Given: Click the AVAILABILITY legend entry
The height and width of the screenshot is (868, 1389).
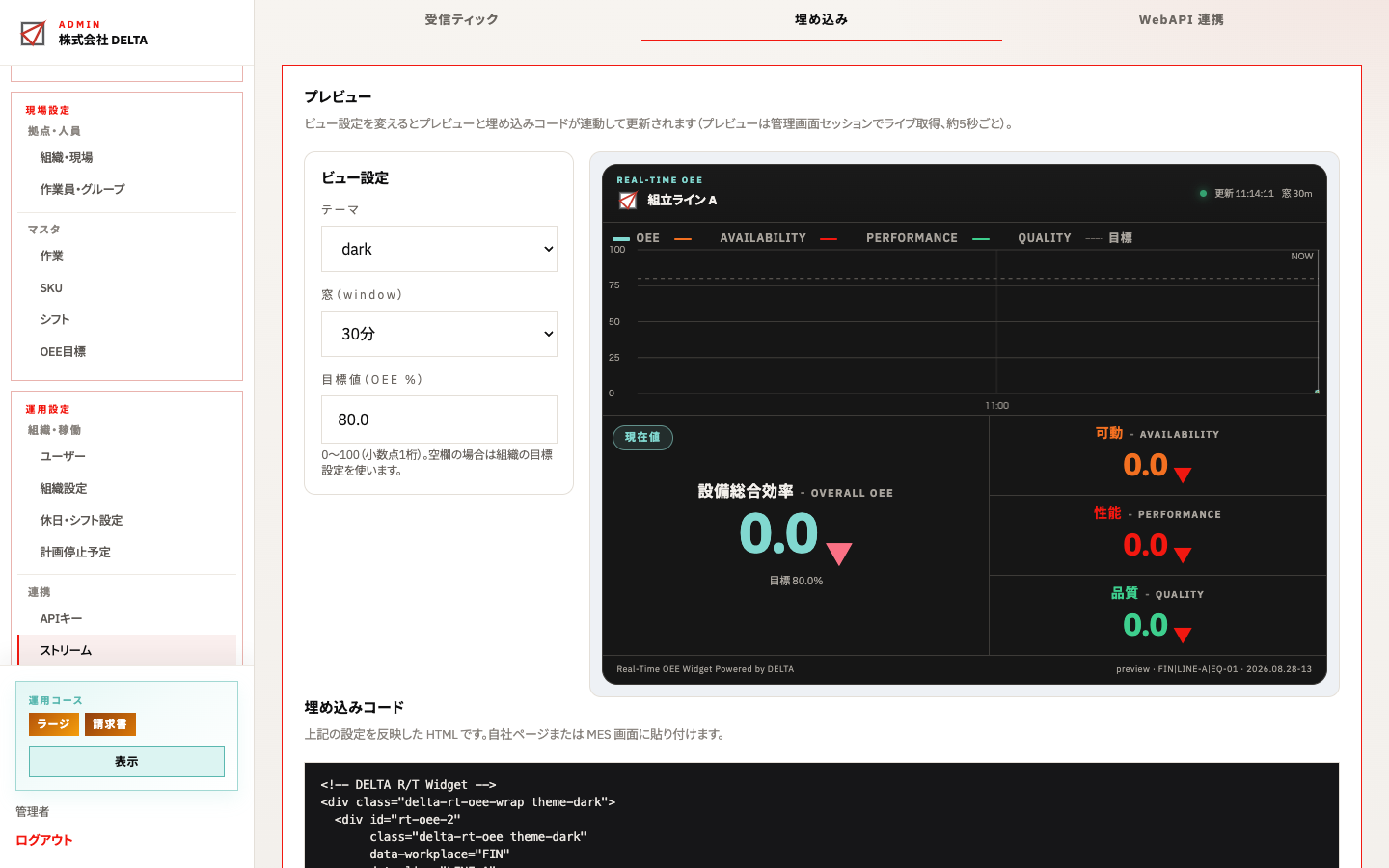Looking at the screenshot, I should tap(741, 238).
